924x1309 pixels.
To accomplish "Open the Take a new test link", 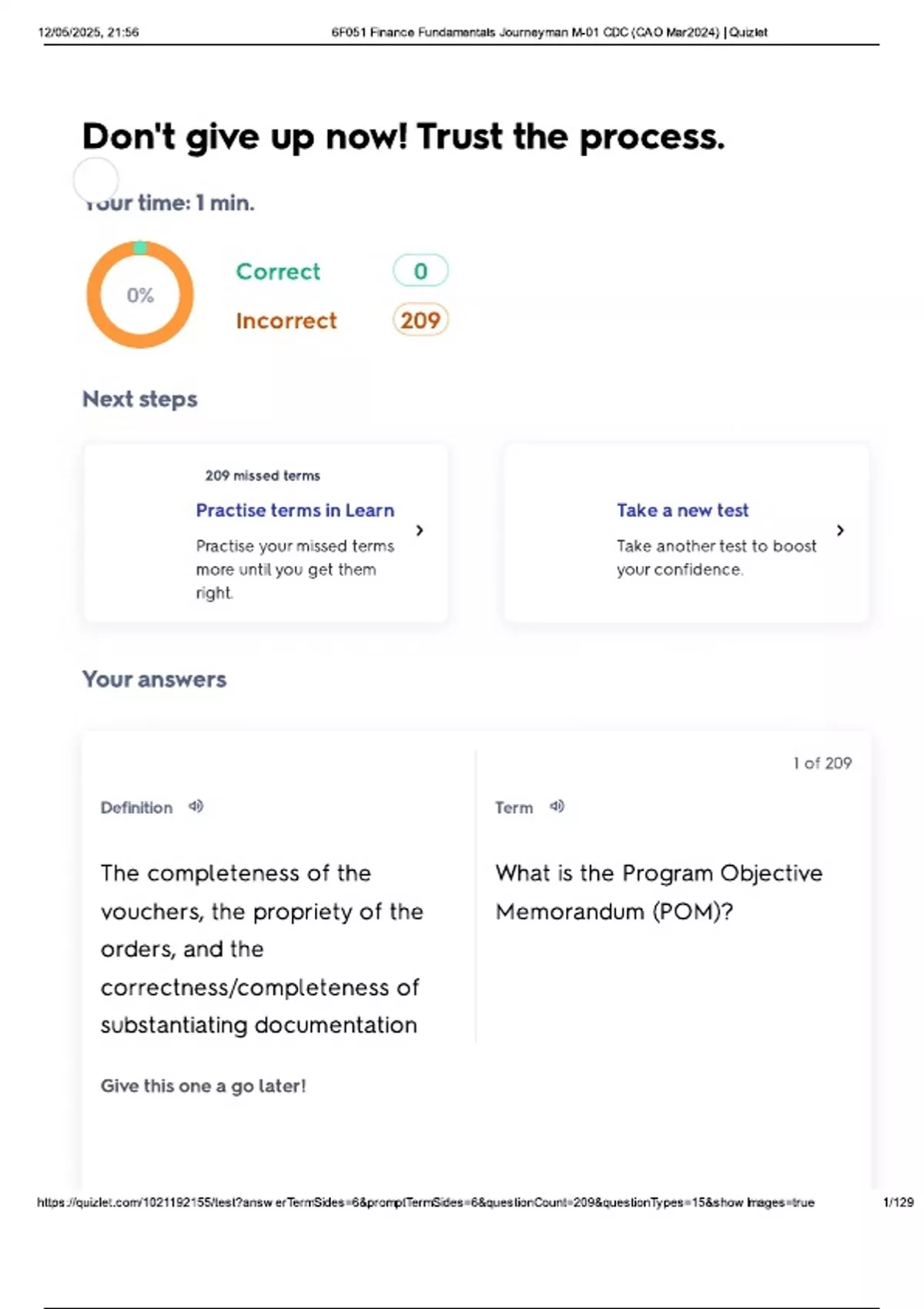I will point(682,511).
